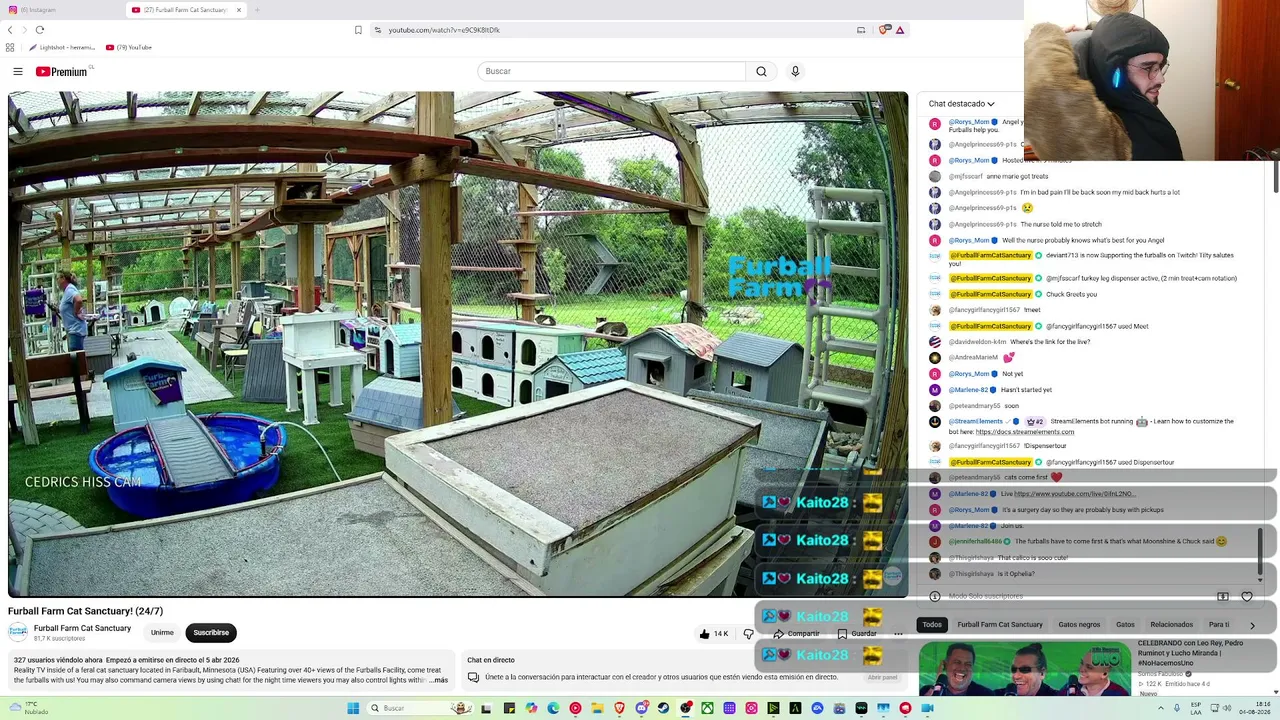The height and width of the screenshot is (720, 1280).
Task: Click the Brave Rewards triangle icon
Action: click(900, 30)
